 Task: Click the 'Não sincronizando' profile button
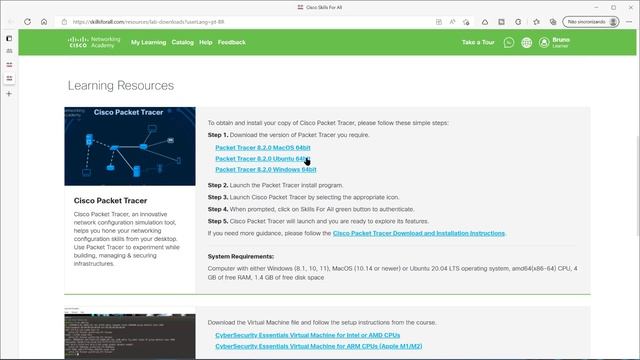click(x=591, y=22)
